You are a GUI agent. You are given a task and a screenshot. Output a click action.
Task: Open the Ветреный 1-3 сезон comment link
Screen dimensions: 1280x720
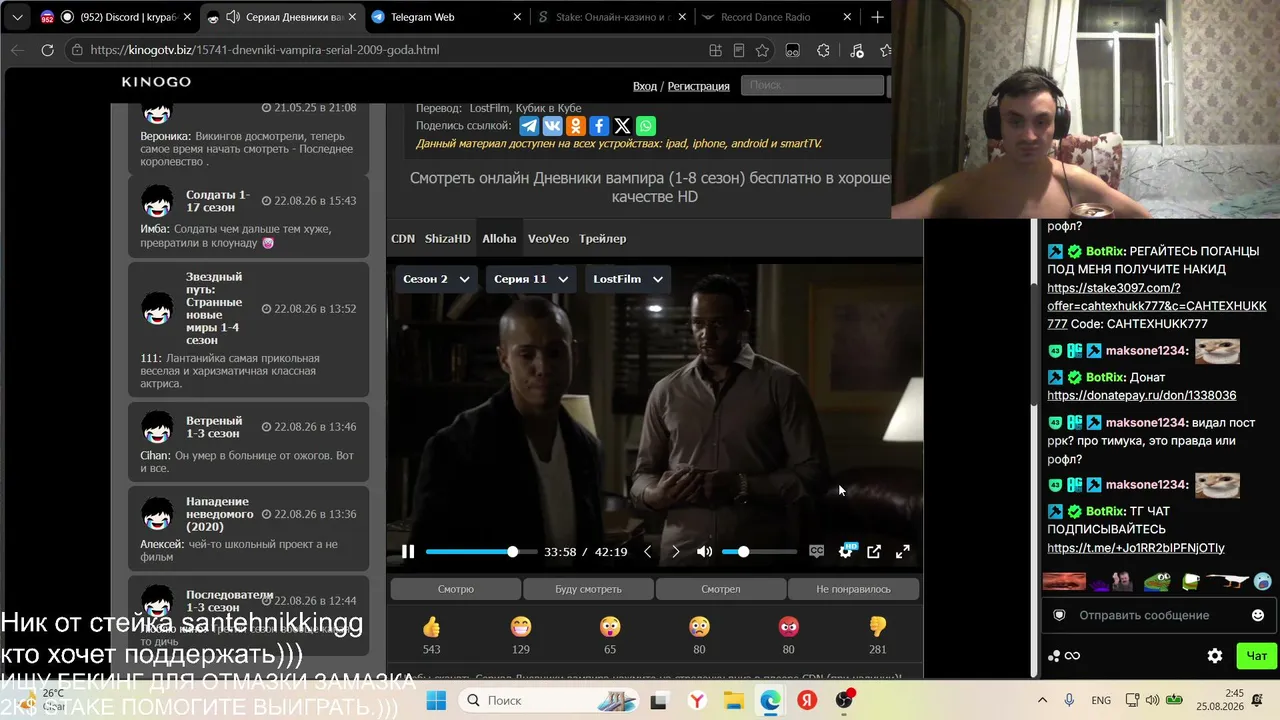coord(214,427)
